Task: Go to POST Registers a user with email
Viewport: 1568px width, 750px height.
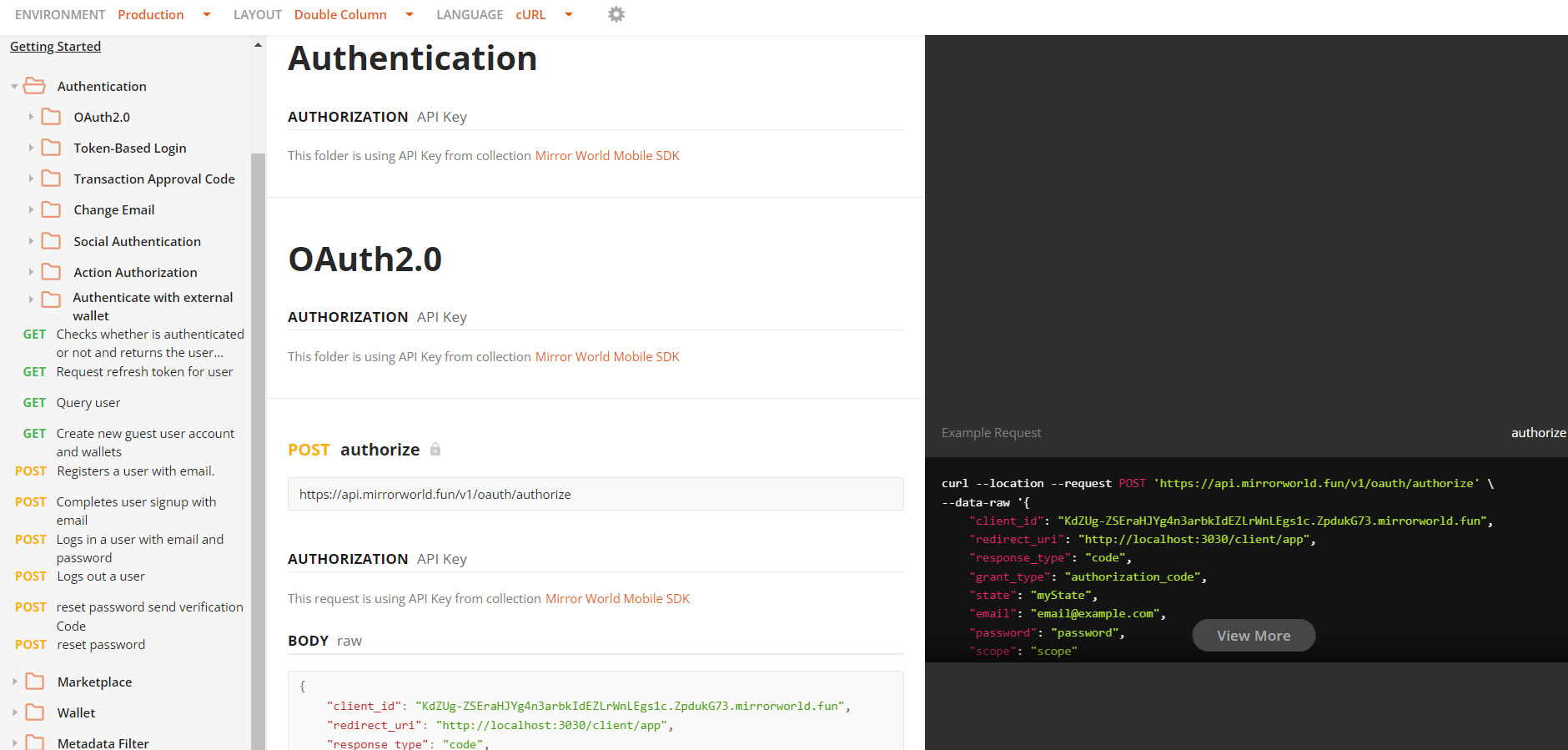Action: [x=114, y=471]
